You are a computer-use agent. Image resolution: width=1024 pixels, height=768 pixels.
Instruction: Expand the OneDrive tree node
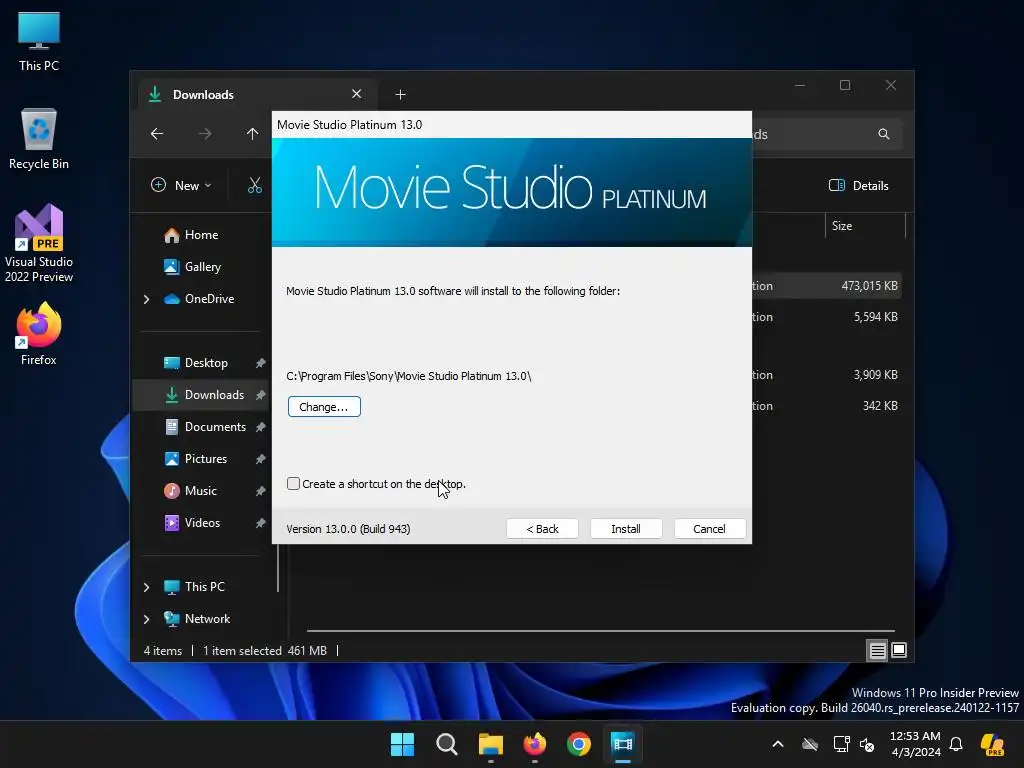[x=146, y=299]
